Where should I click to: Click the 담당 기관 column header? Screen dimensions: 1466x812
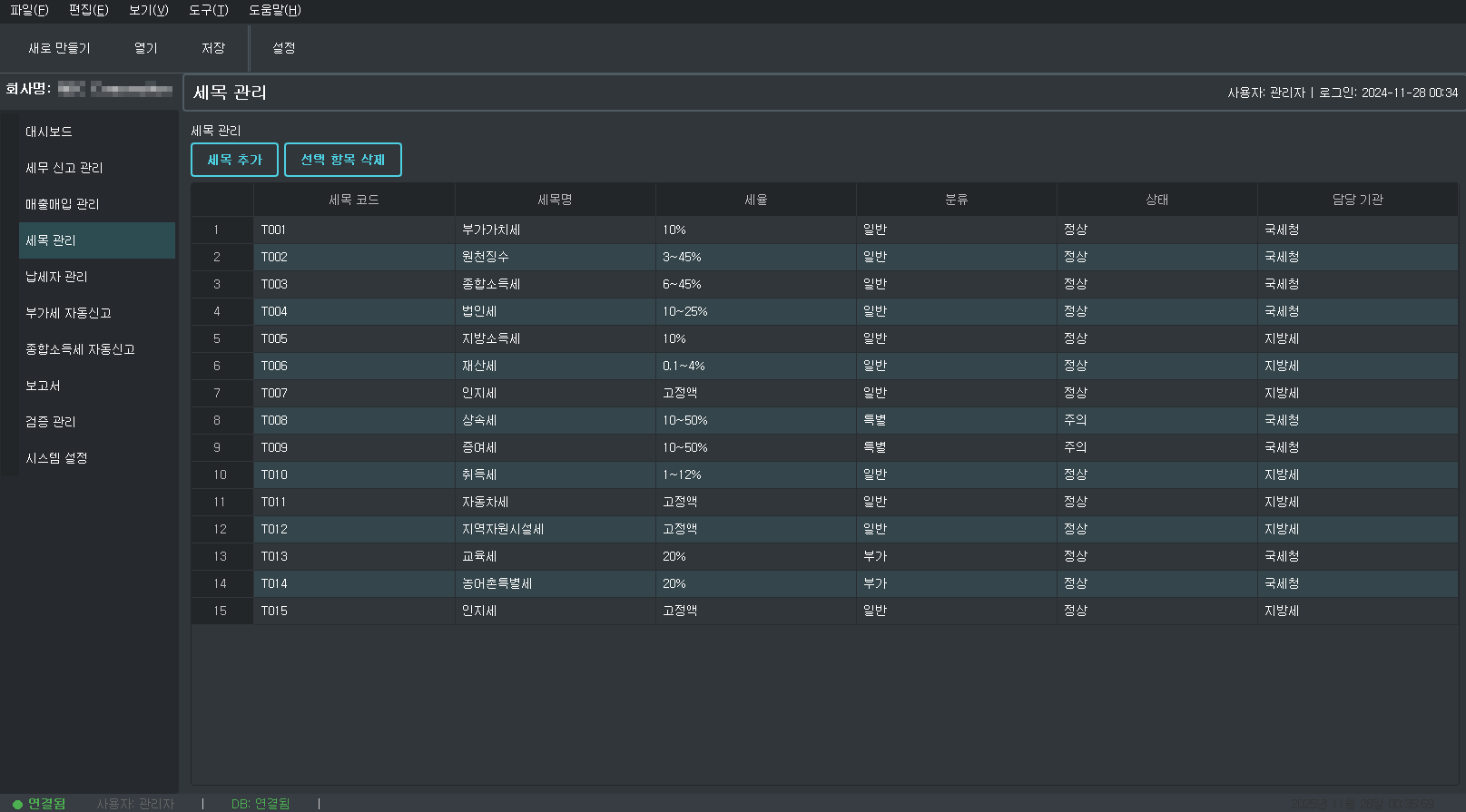point(1357,200)
